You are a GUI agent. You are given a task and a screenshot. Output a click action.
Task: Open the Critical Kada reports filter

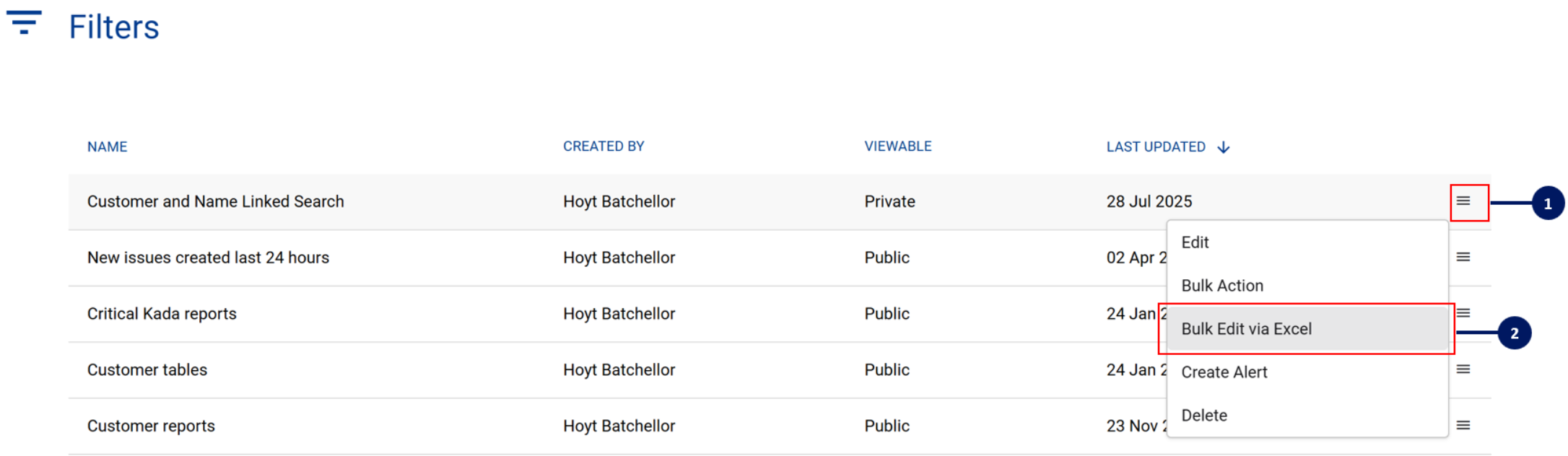point(162,314)
